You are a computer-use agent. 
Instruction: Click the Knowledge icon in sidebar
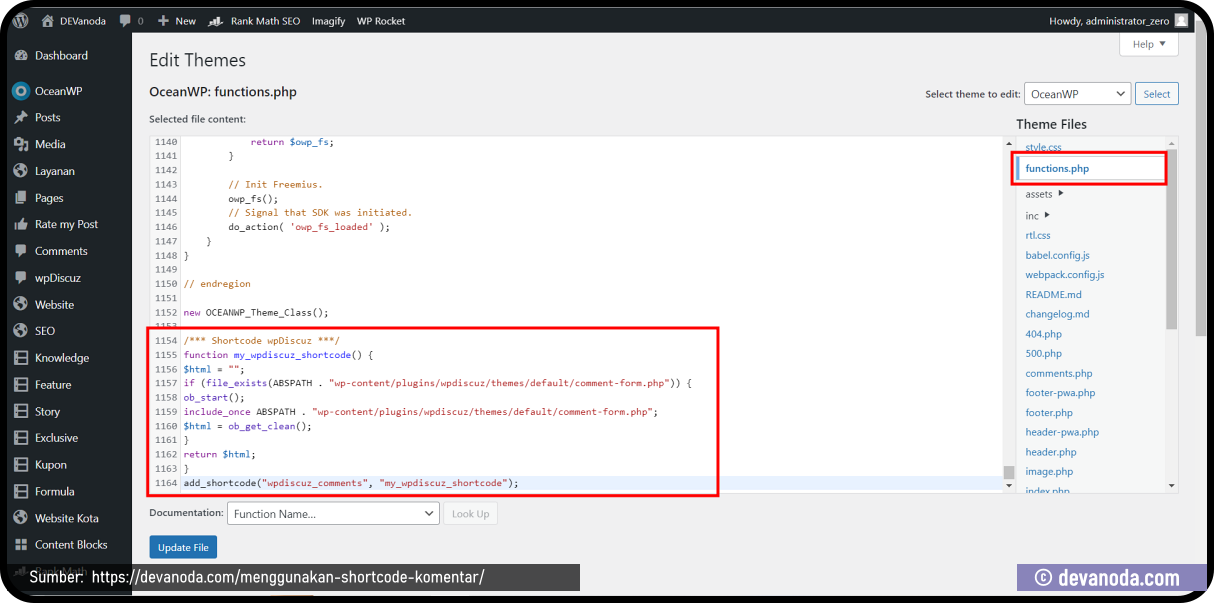coord(21,358)
